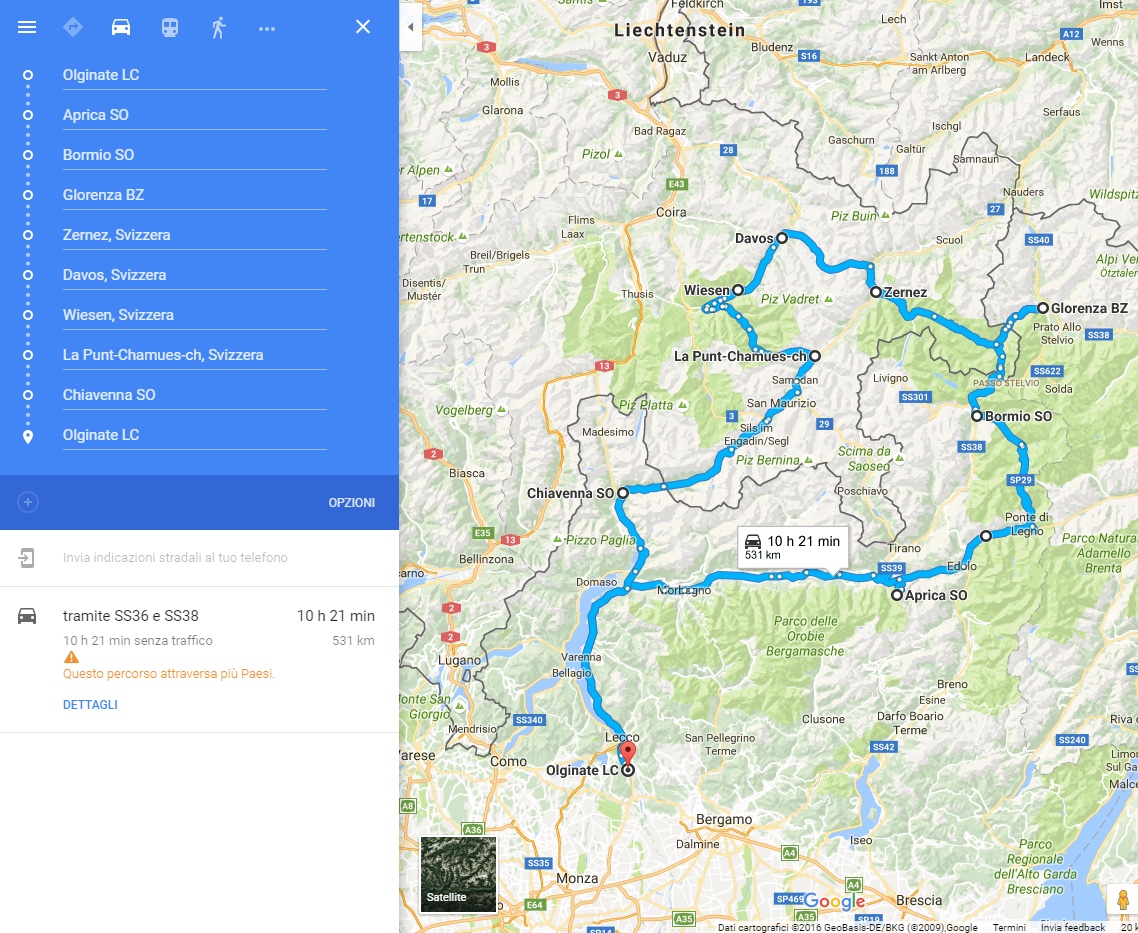Choose the walking travel mode
Viewport: 1138px width, 933px height.
[218, 28]
